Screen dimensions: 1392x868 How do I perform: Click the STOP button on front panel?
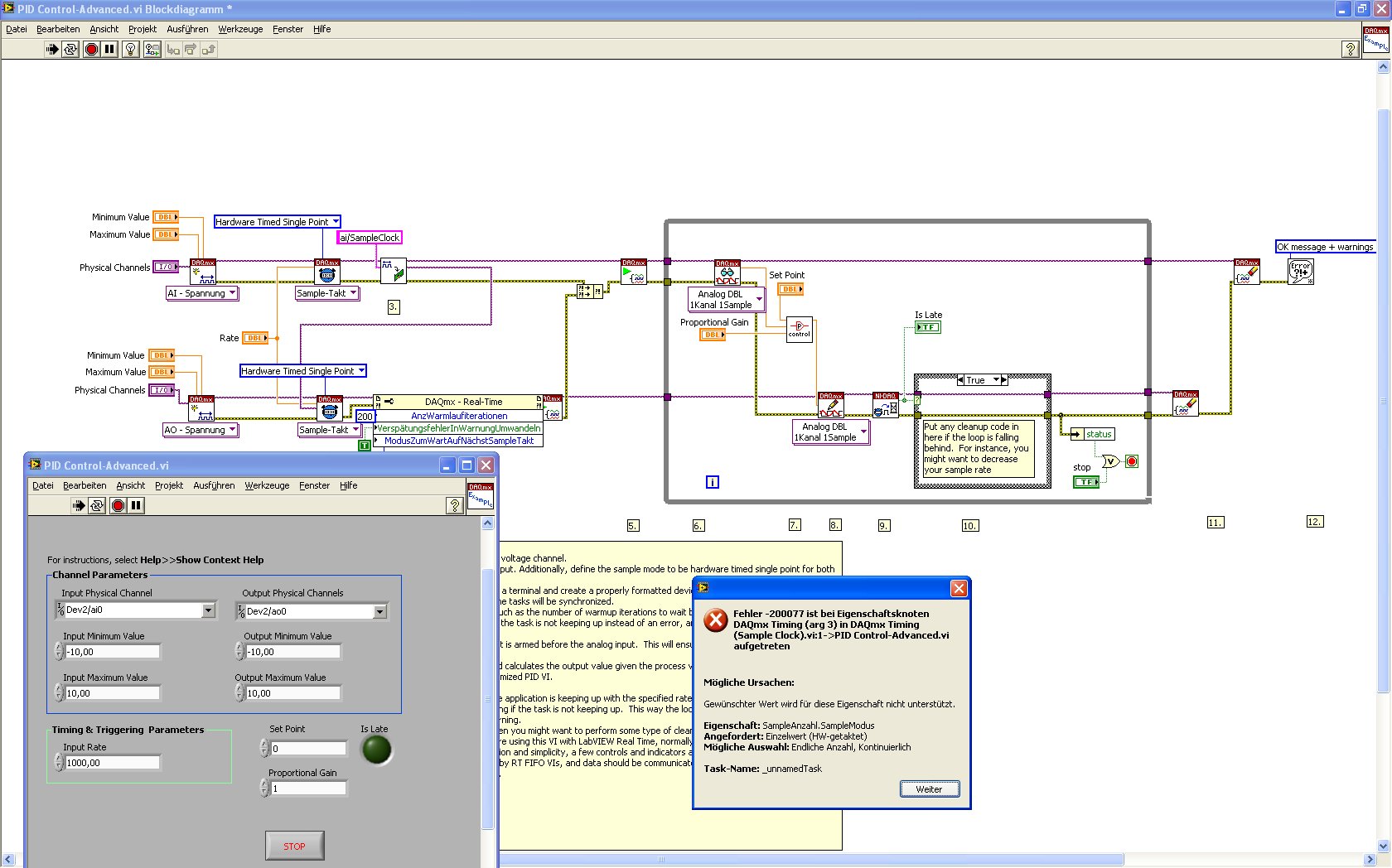[294, 846]
